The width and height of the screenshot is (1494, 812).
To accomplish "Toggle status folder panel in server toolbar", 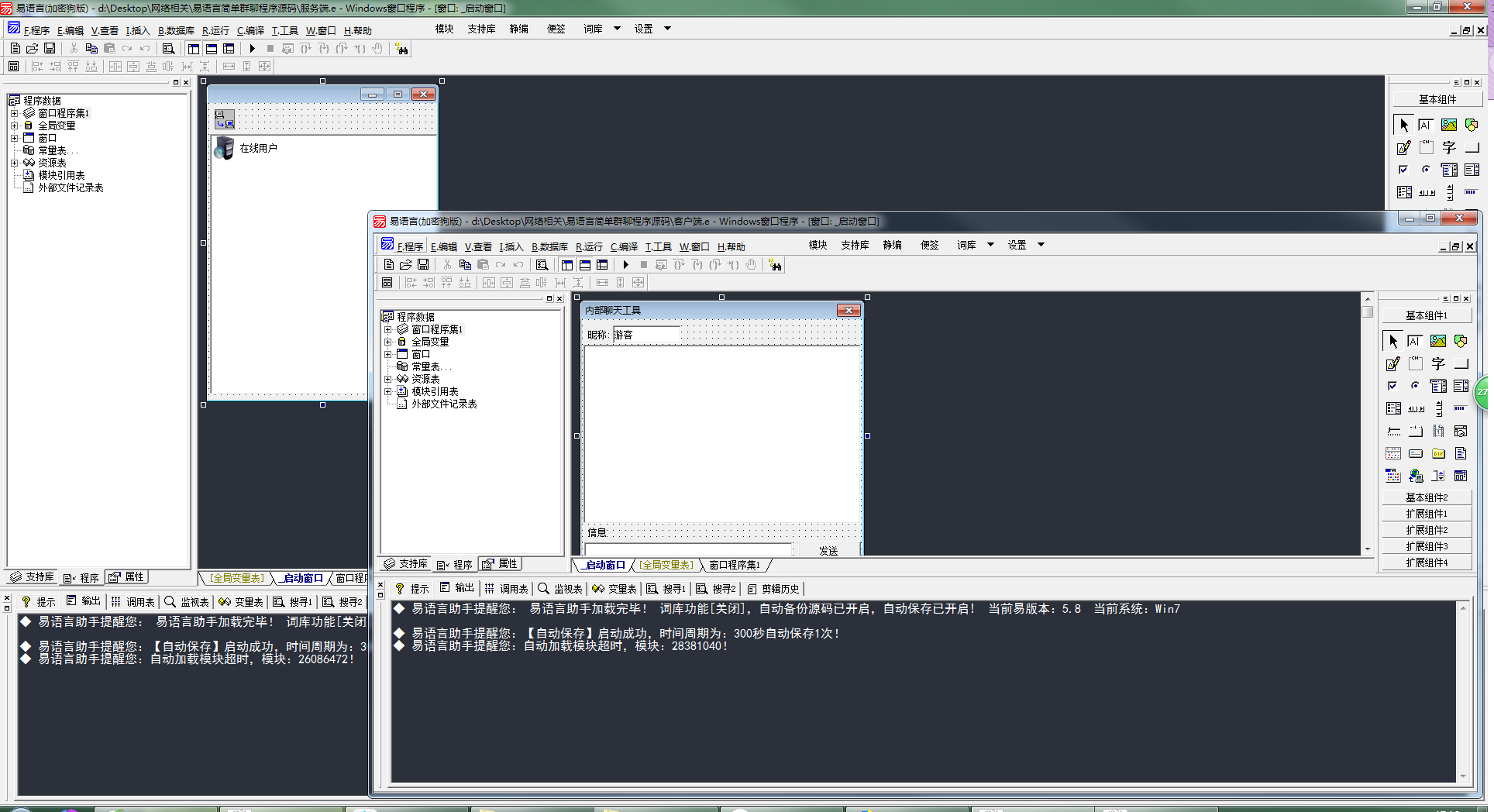I will 212,48.
